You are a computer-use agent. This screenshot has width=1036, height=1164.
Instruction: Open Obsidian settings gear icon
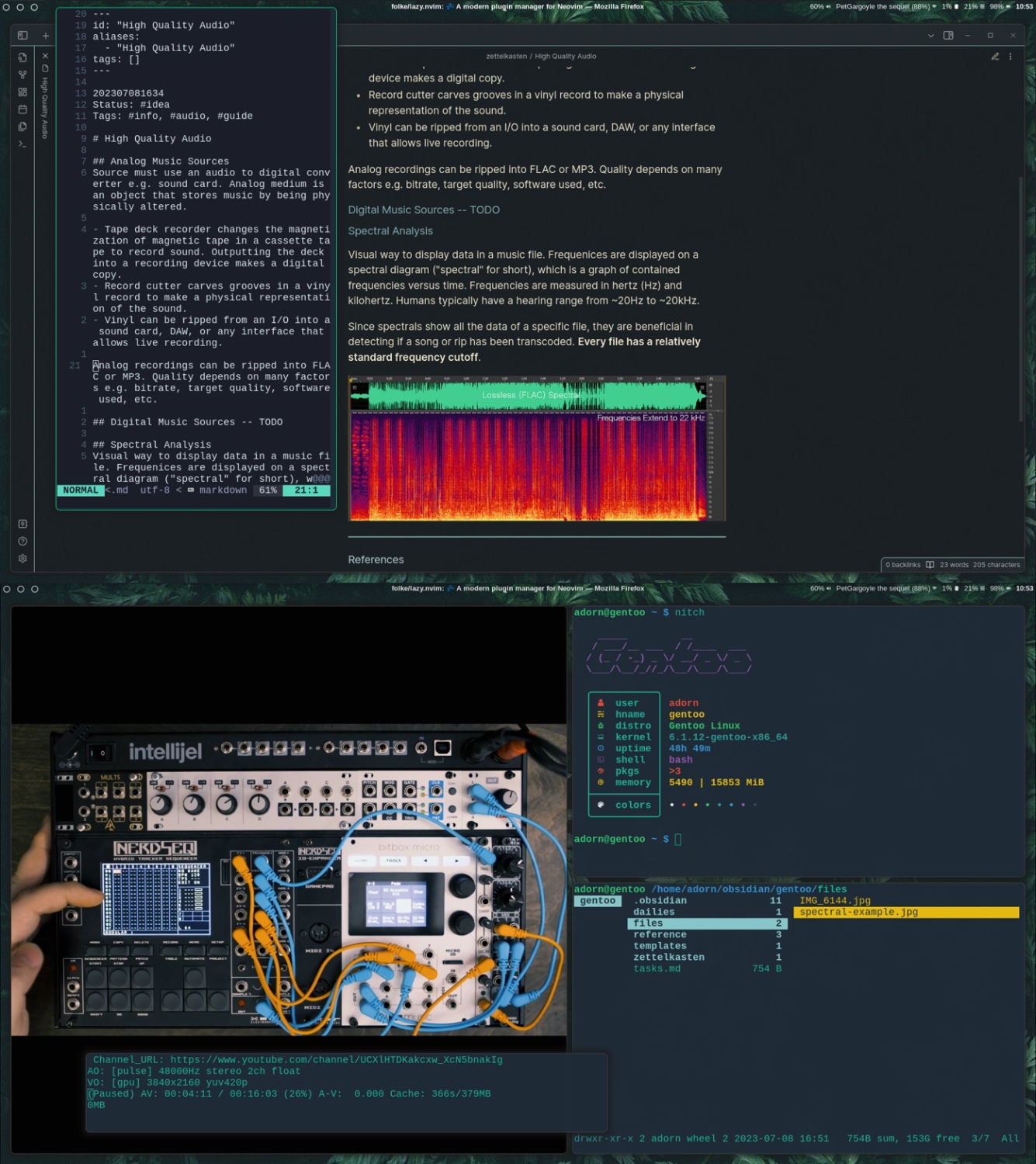click(23, 558)
